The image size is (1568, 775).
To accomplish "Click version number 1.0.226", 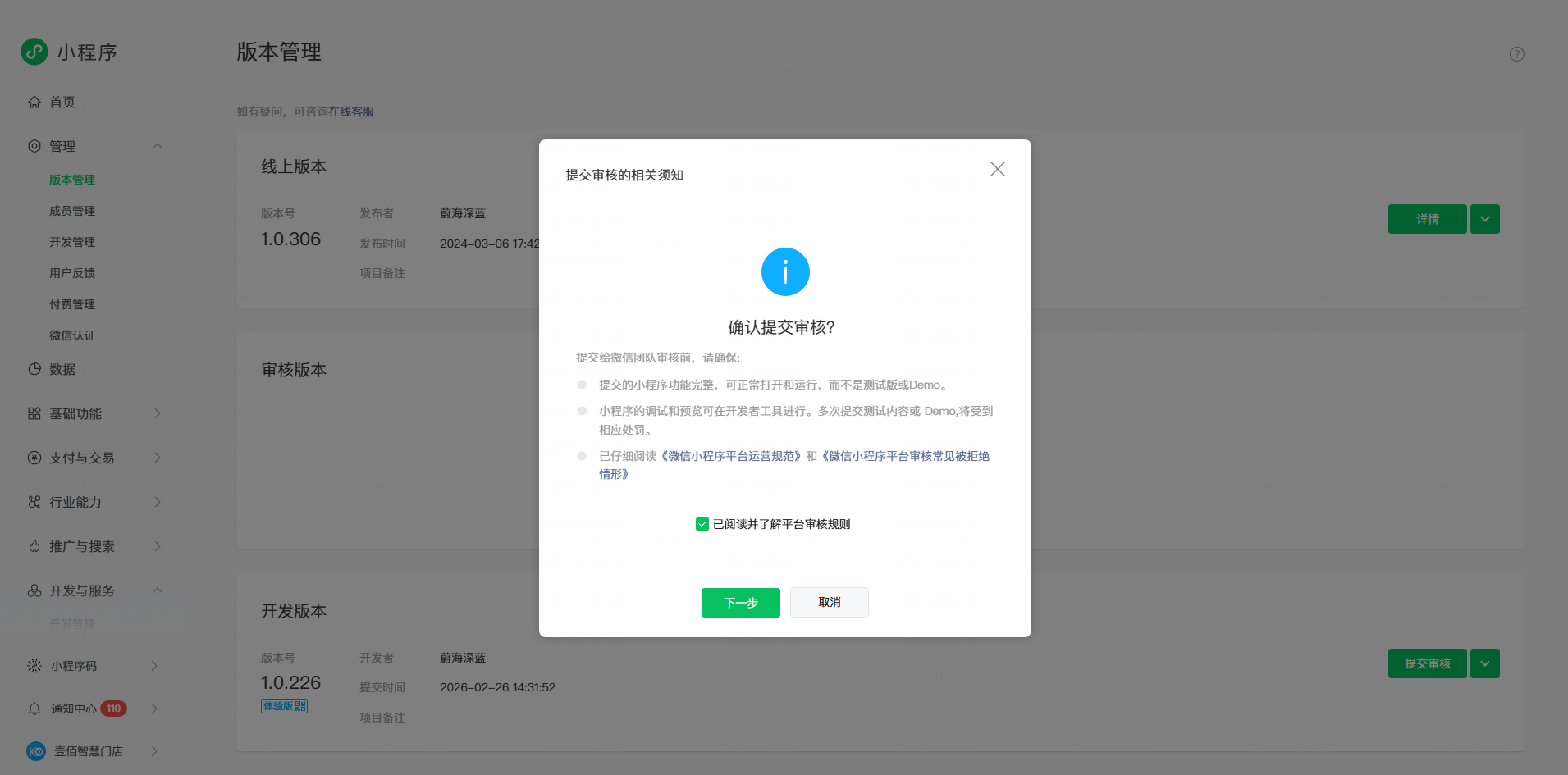I will point(290,682).
